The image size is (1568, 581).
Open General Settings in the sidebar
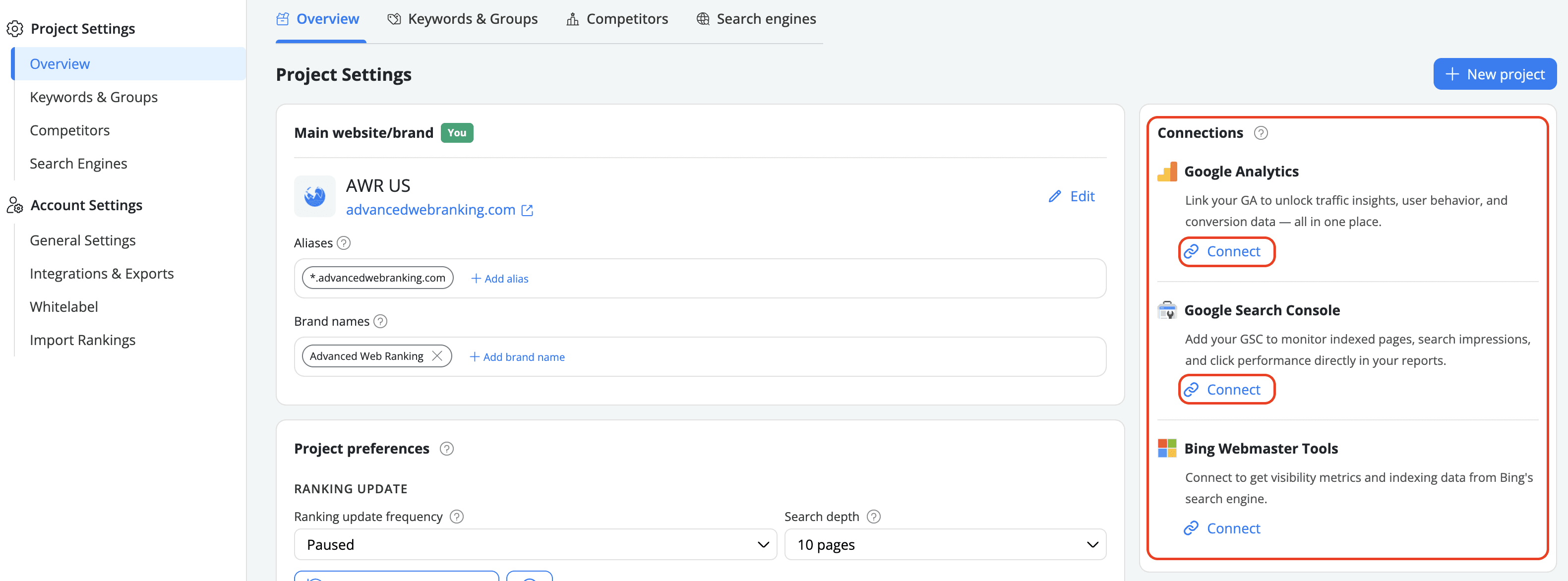[x=83, y=240]
